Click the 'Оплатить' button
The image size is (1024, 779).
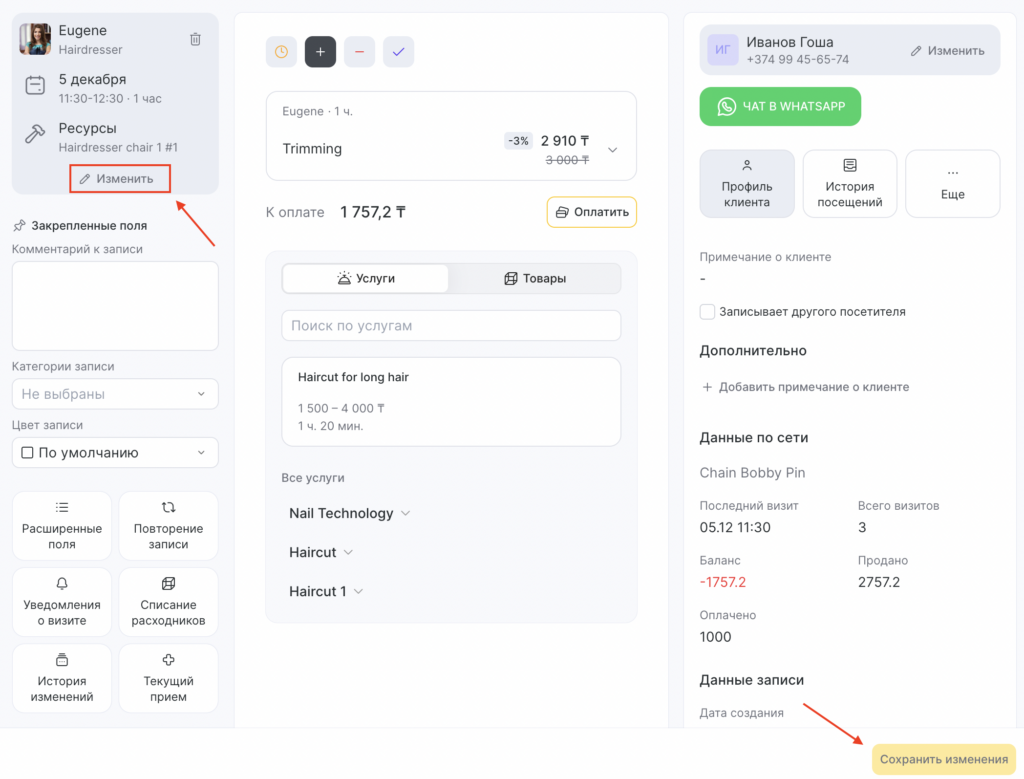(591, 212)
